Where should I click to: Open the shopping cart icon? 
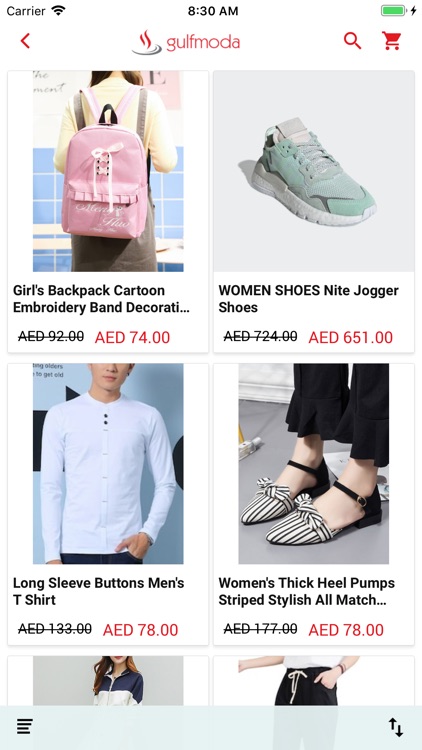pyautogui.click(x=391, y=41)
